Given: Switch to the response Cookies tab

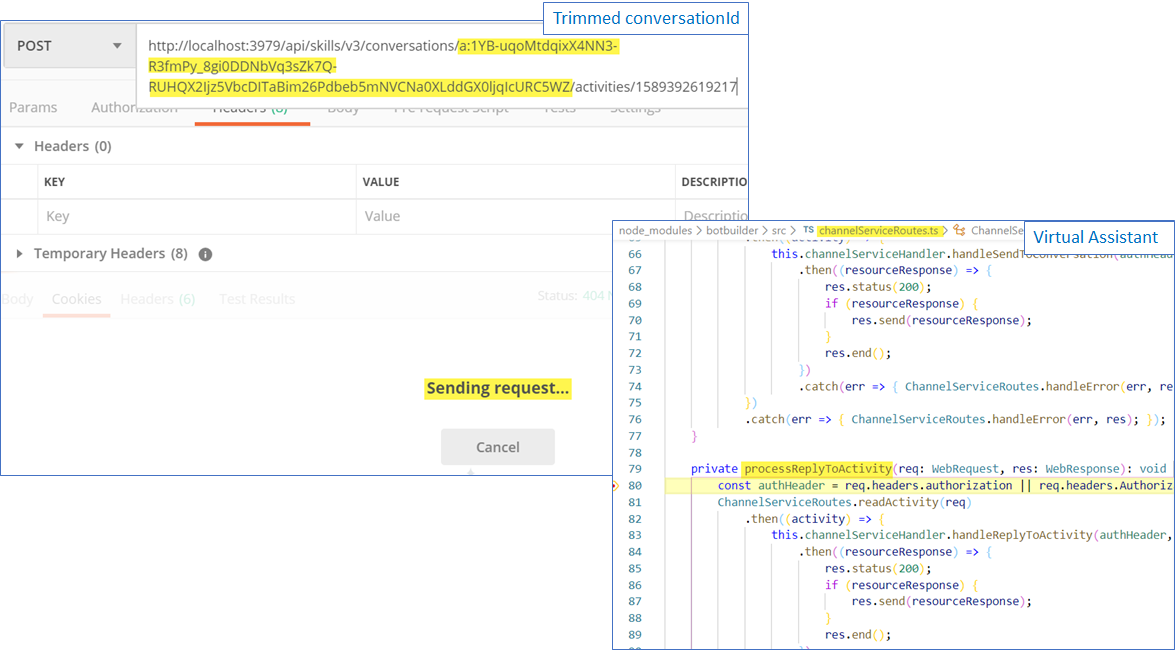Looking at the screenshot, I should click(x=76, y=299).
